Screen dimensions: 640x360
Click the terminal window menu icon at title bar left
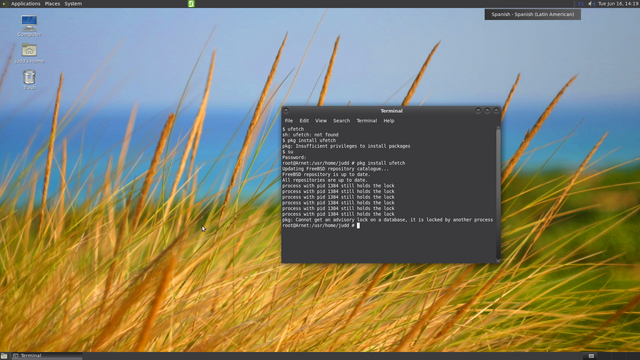286,111
